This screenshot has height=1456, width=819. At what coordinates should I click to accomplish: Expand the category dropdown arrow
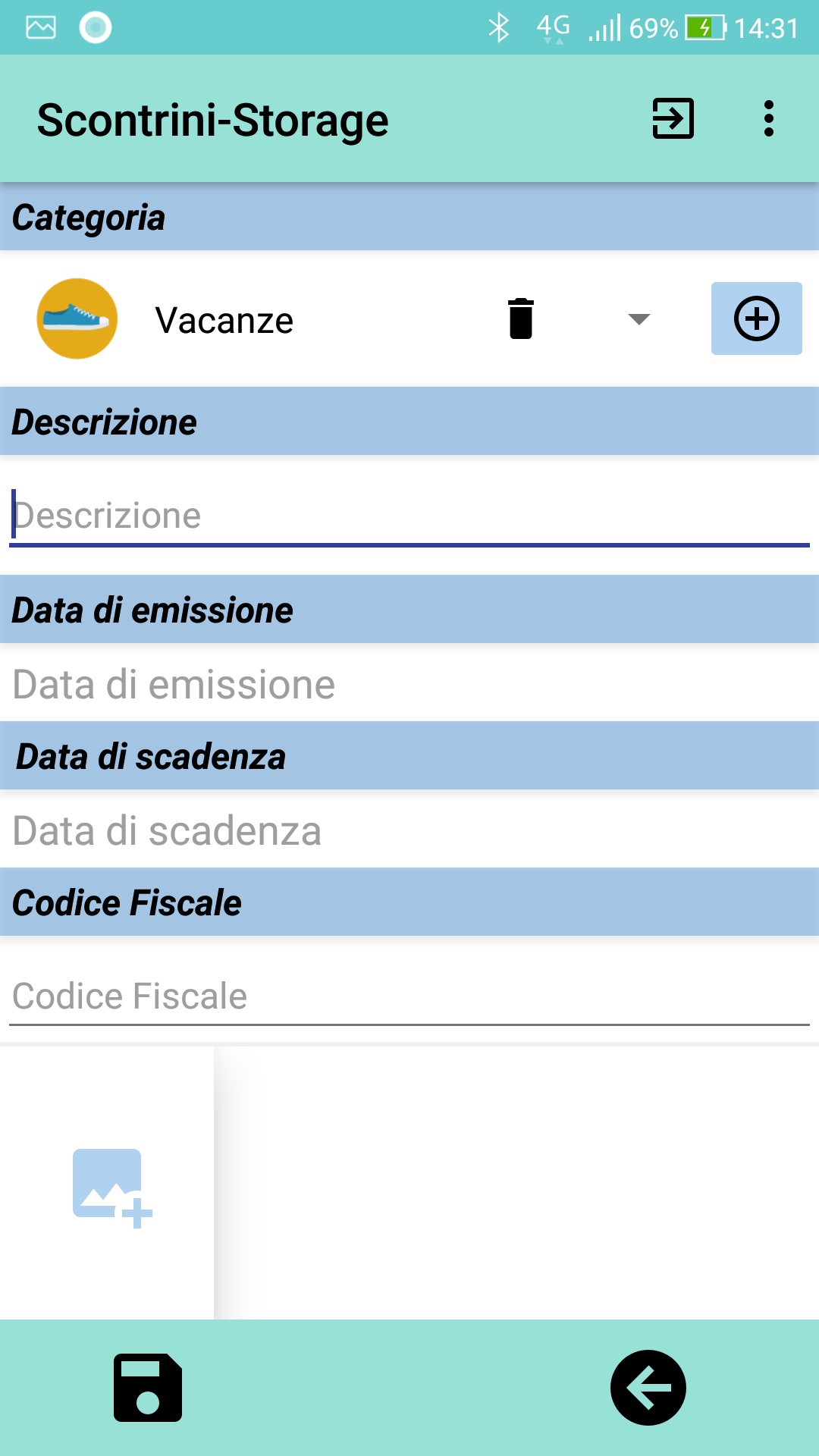[x=639, y=319]
